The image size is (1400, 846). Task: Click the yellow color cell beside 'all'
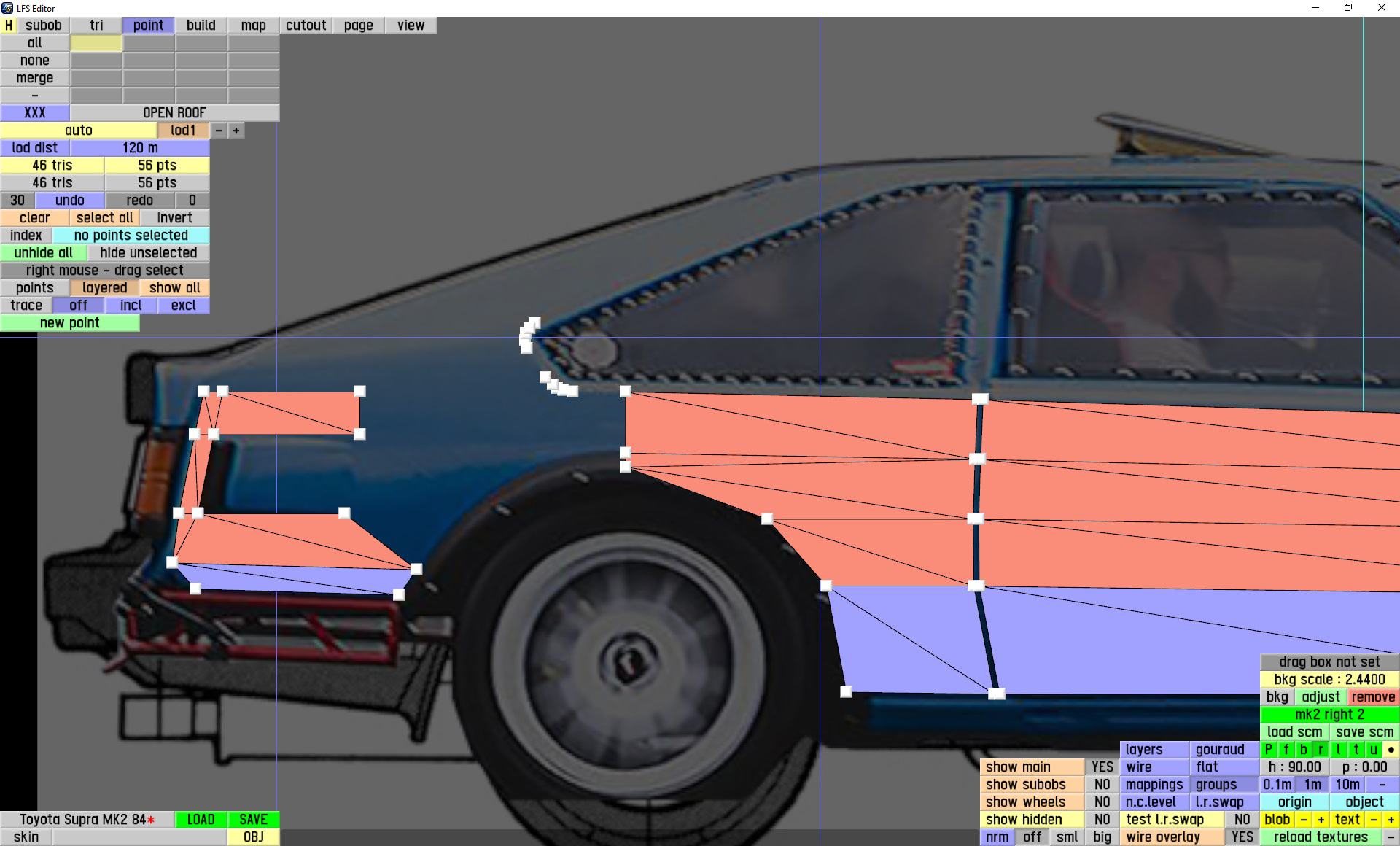point(96,43)
